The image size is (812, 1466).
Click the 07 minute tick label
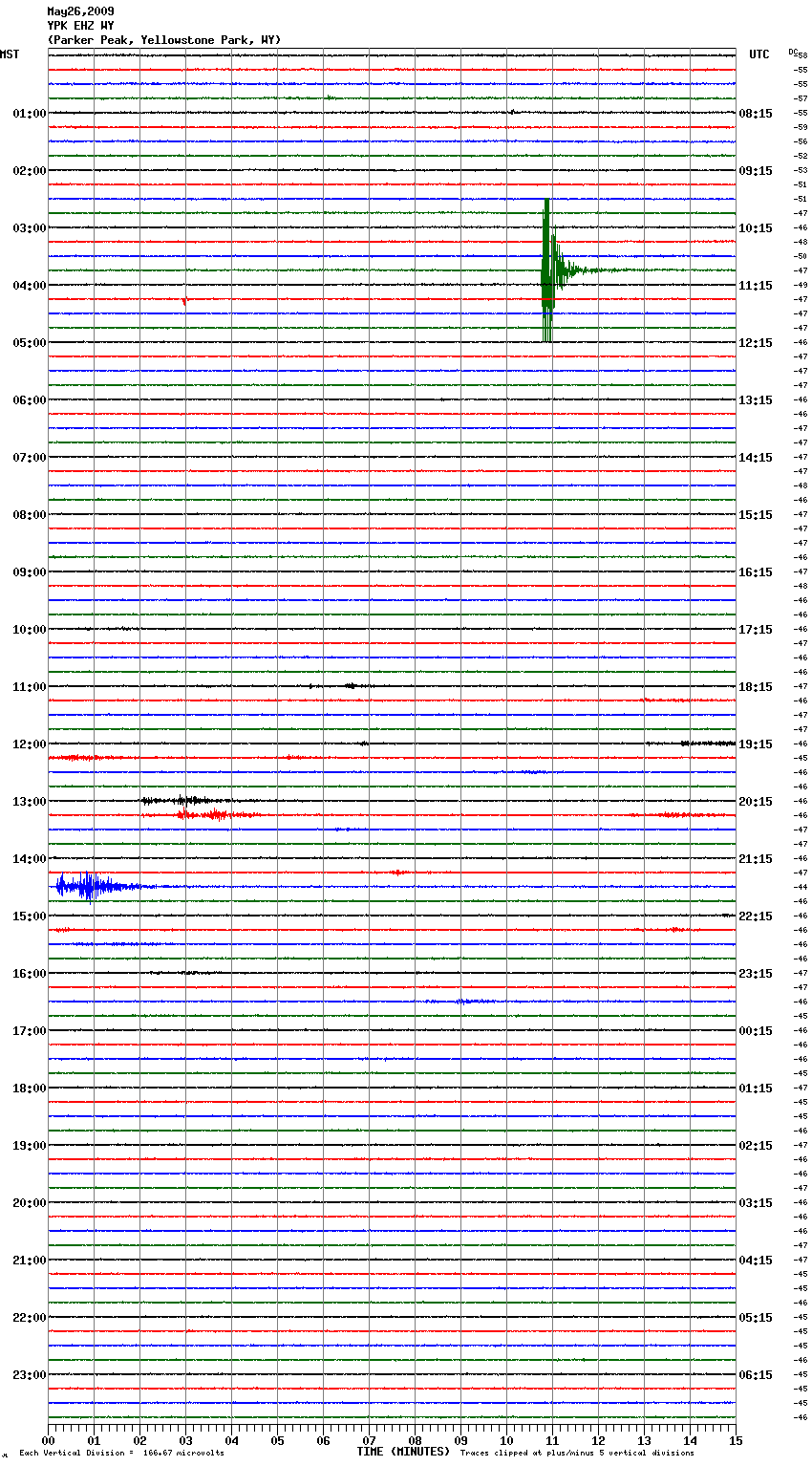(369, 1440)
